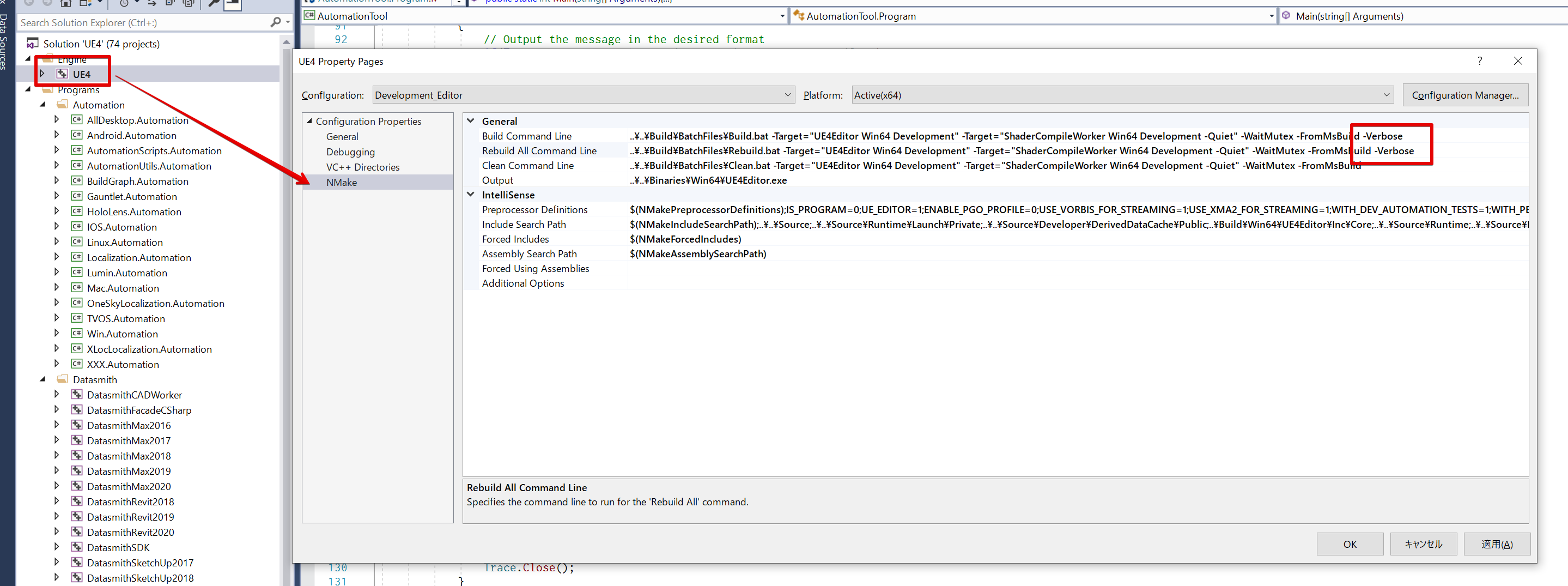Screen dimensions: 1568x586
Task: Expand the DatasmithFacadeCSharp project
Action: pyautogui.click(x=57, y=409)
